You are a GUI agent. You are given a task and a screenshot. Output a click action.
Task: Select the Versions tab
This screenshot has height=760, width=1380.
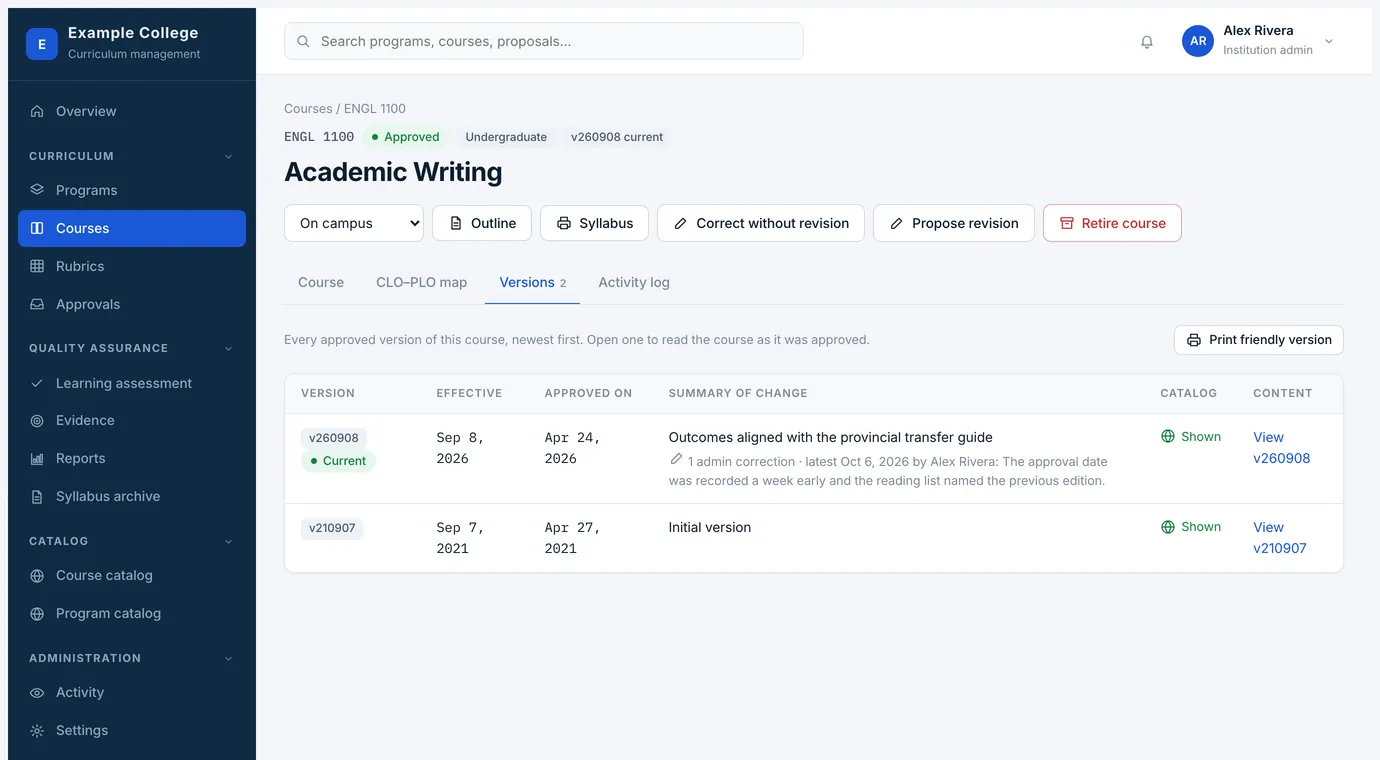coord(533,283)
